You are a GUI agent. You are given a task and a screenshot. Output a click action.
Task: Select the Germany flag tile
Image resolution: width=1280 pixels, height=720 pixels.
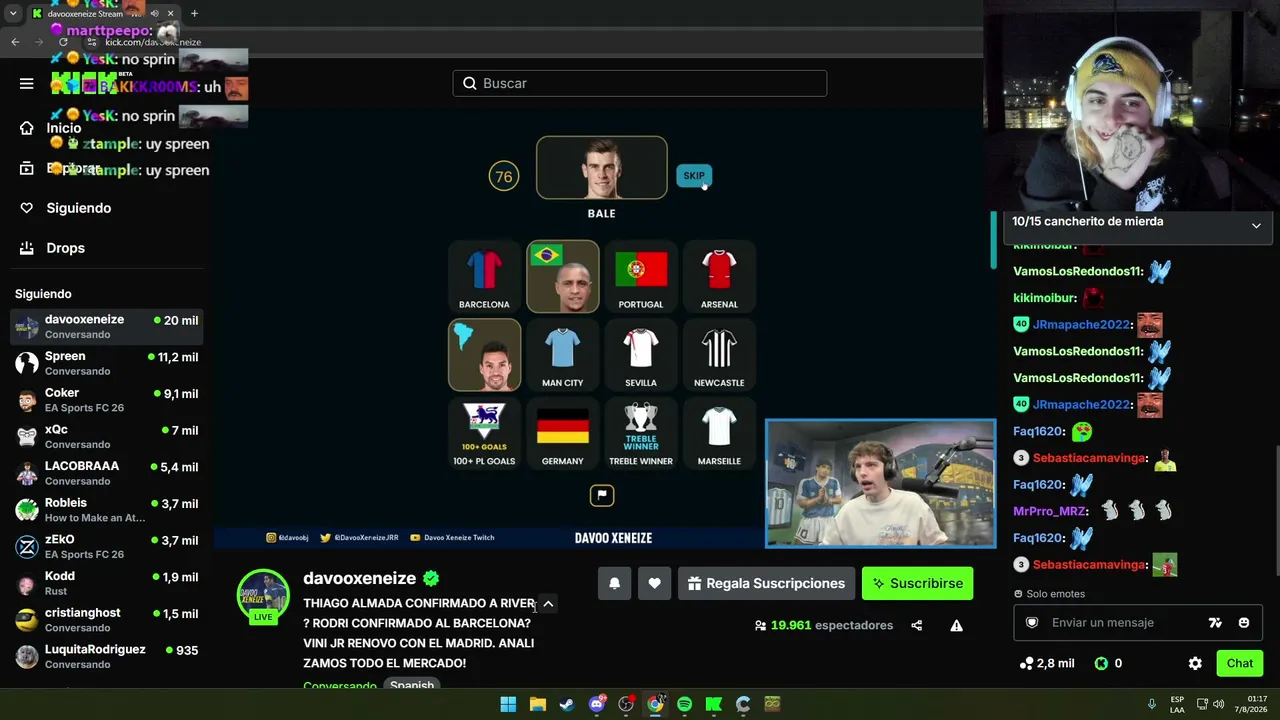(x=562, y=434)
